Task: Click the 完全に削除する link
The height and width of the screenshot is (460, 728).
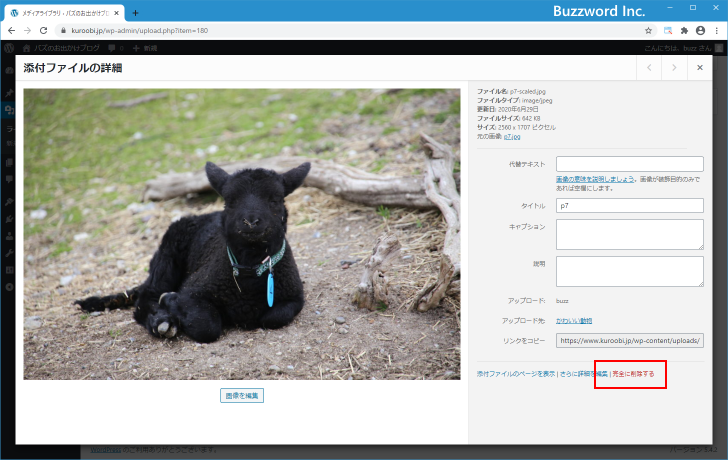Action: pyautogui.click(x=633, y=374)
